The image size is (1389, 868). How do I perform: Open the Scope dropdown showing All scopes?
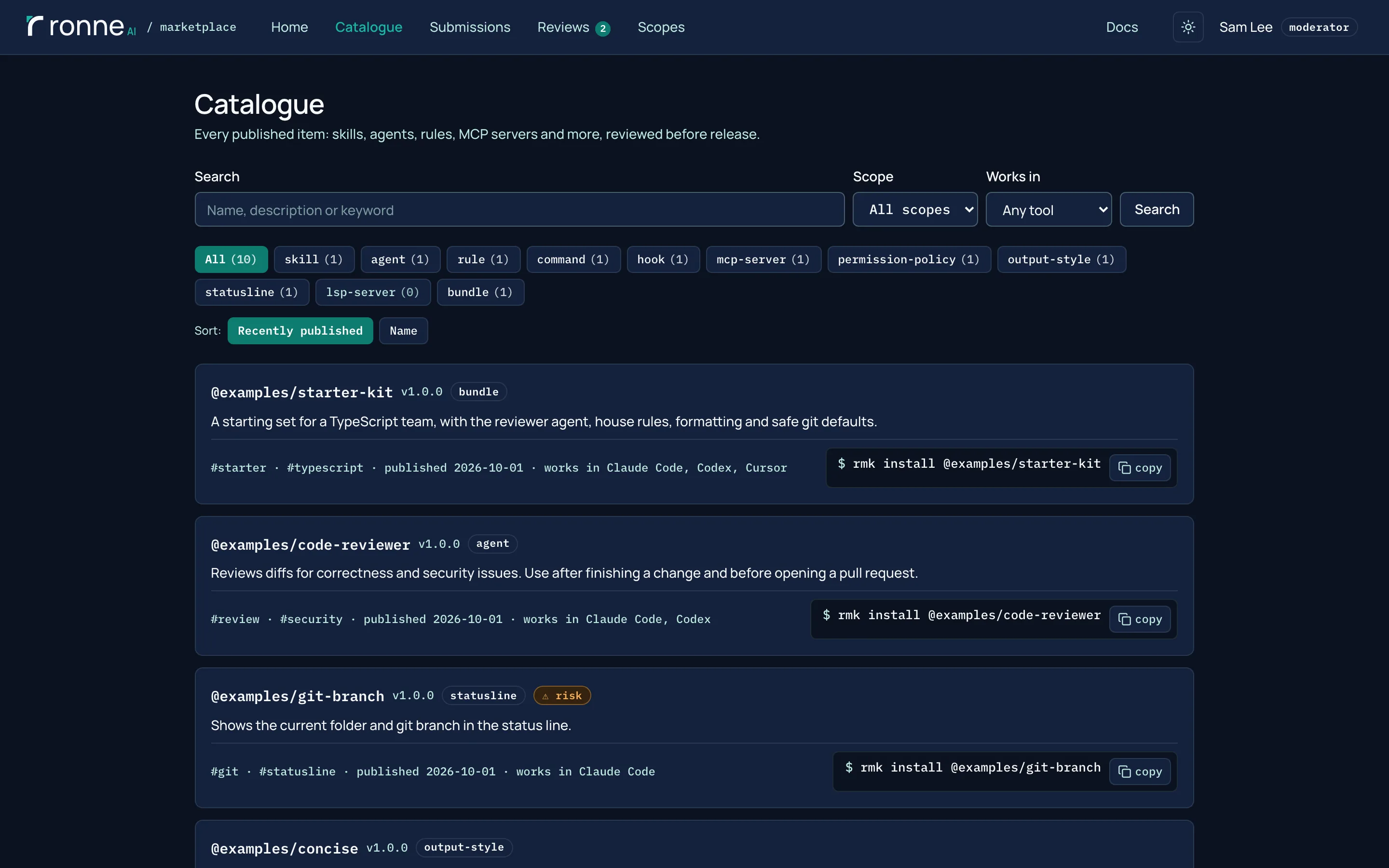tap(915, 210)
